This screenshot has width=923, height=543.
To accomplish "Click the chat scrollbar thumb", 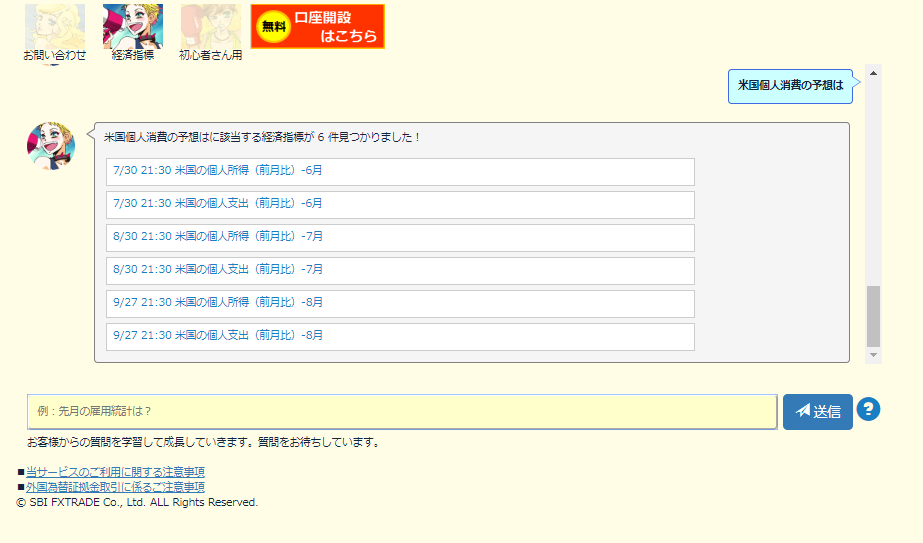I will pyautogui.click(x=874, y=315).
